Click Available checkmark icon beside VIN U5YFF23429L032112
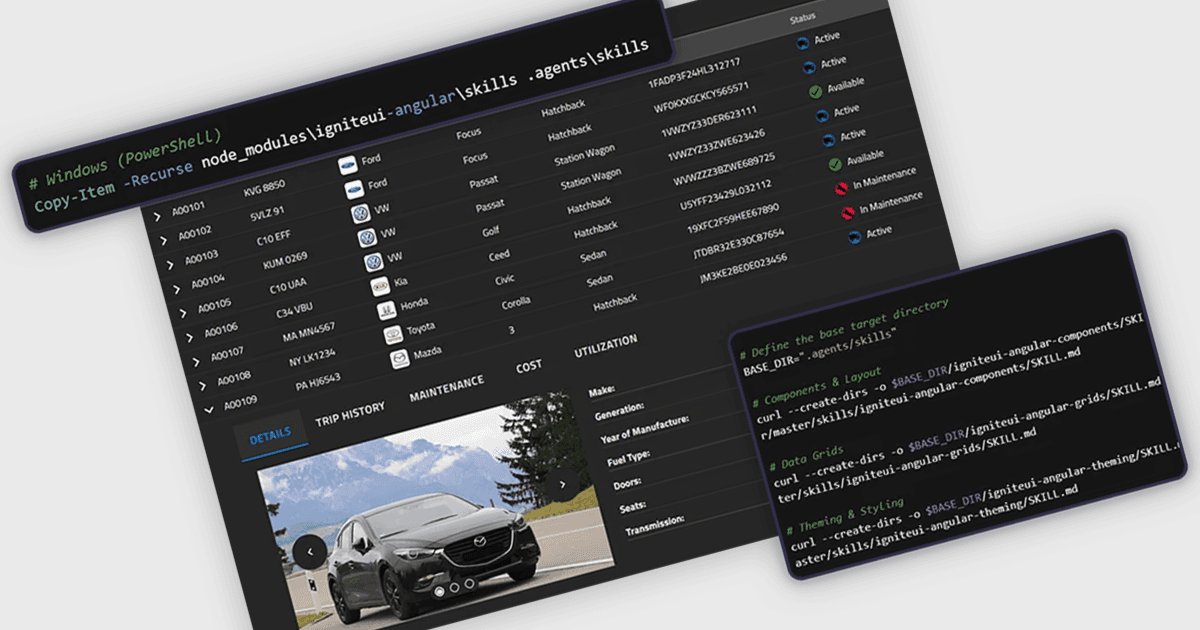Image resolution: width=1200 pixels, height=630 pixels. click(x=834, y=165)
